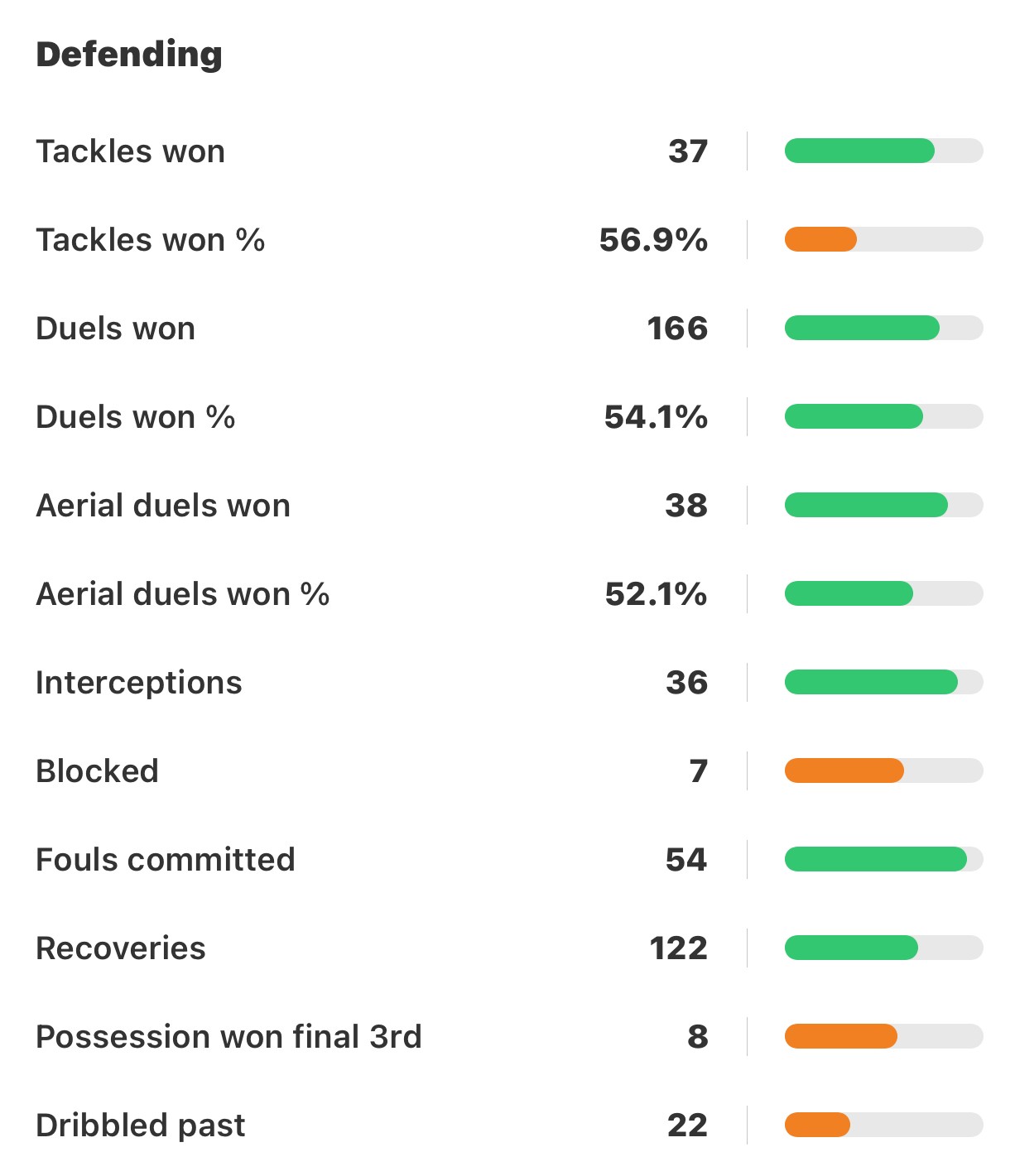Click the Tackles won green progress bar
The height and width of the screenshot is (1176, 1015).
click(x=883, y=151)
